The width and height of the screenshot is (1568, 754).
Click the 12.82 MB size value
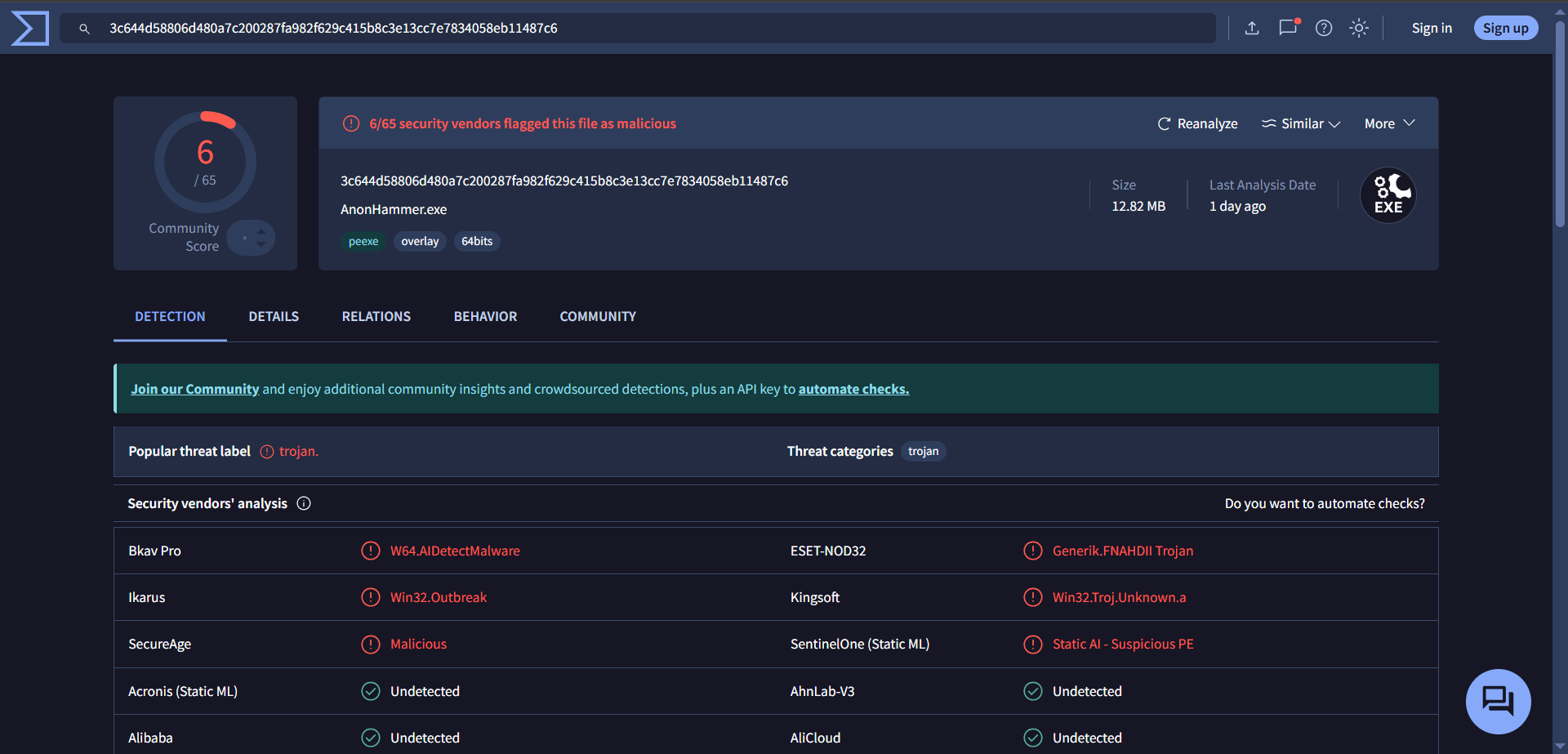1138,206
